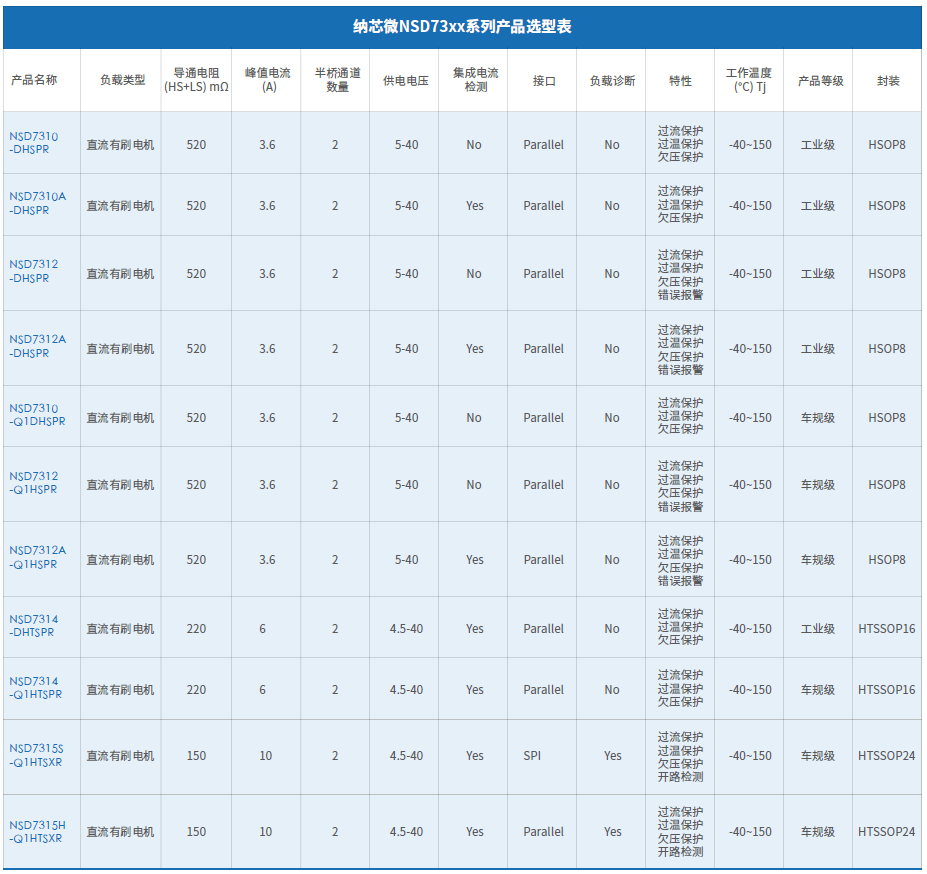Click the 峰值电流 (A) column header
The image size is (927, 874).
click(268, 80)
